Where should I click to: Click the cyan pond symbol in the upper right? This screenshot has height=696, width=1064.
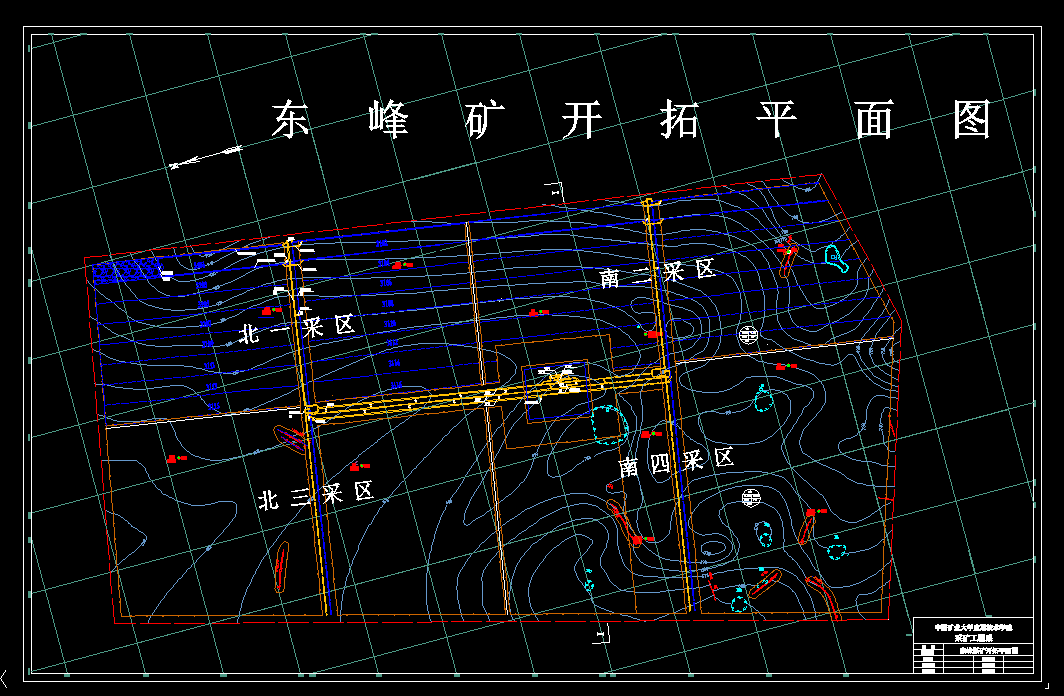pos(832,258)
